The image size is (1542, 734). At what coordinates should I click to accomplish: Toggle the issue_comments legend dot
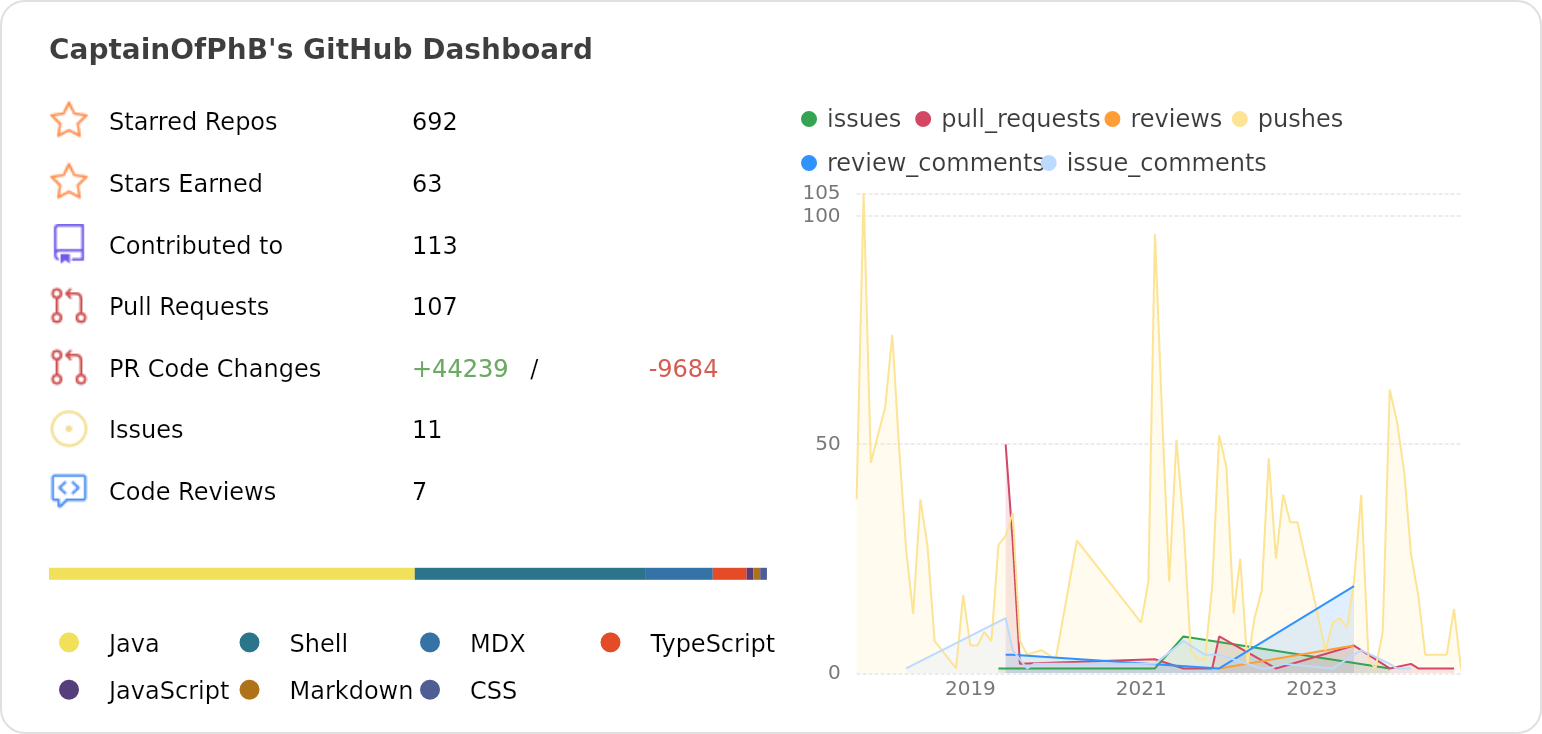pyautogui.click(x=1049, y=163)
